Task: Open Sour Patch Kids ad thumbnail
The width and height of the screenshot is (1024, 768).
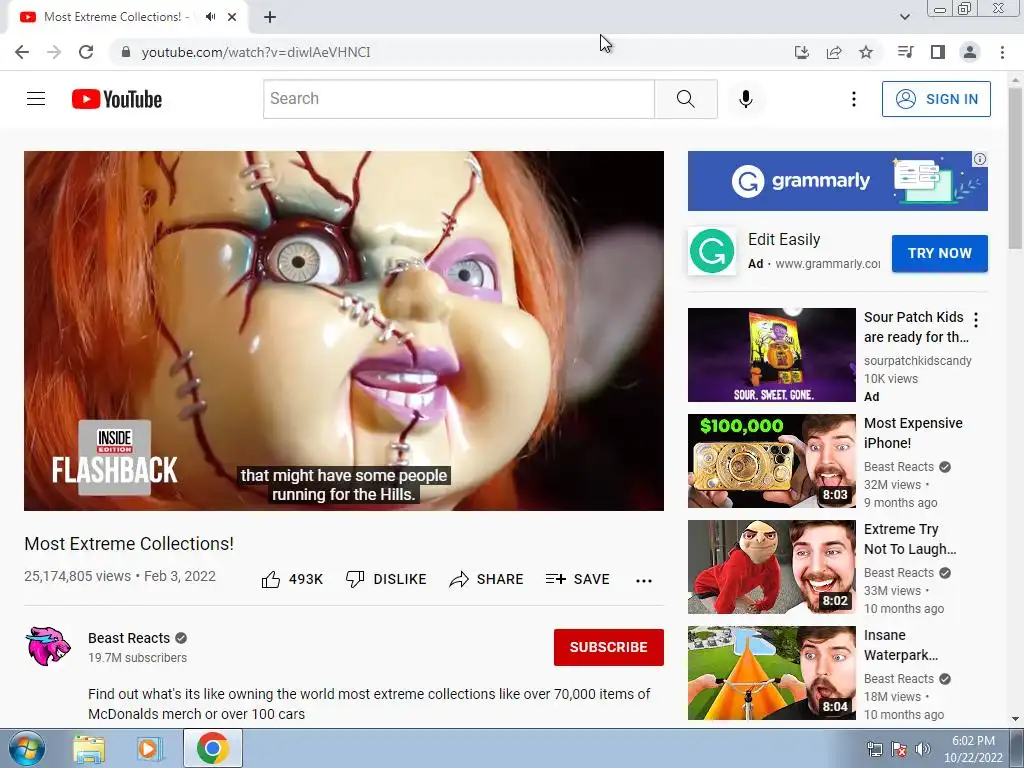Action: (x=771, y=355)
